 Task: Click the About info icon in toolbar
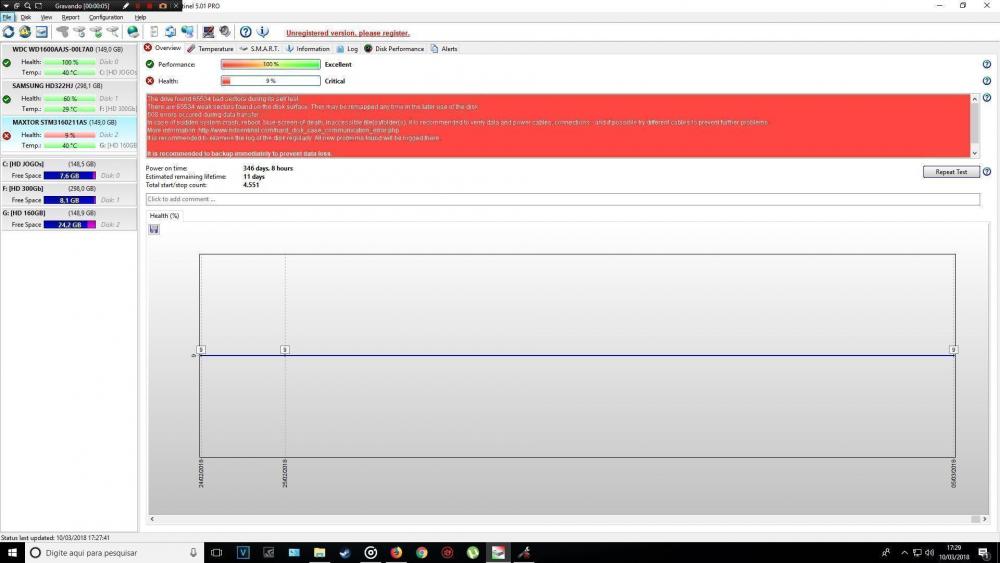pos(263,32)
